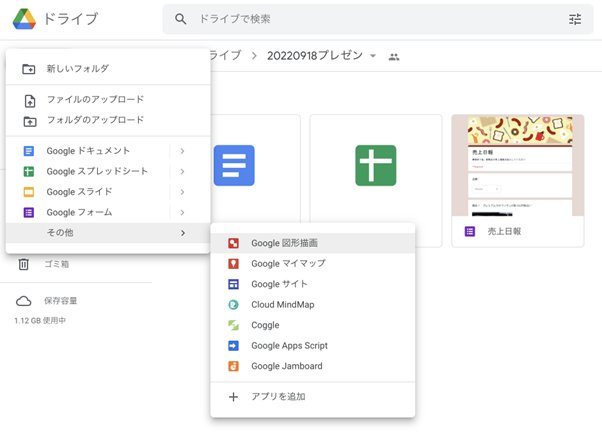
Task: Choose Cloud MindMap in submenu
Action: coord(313,305)
